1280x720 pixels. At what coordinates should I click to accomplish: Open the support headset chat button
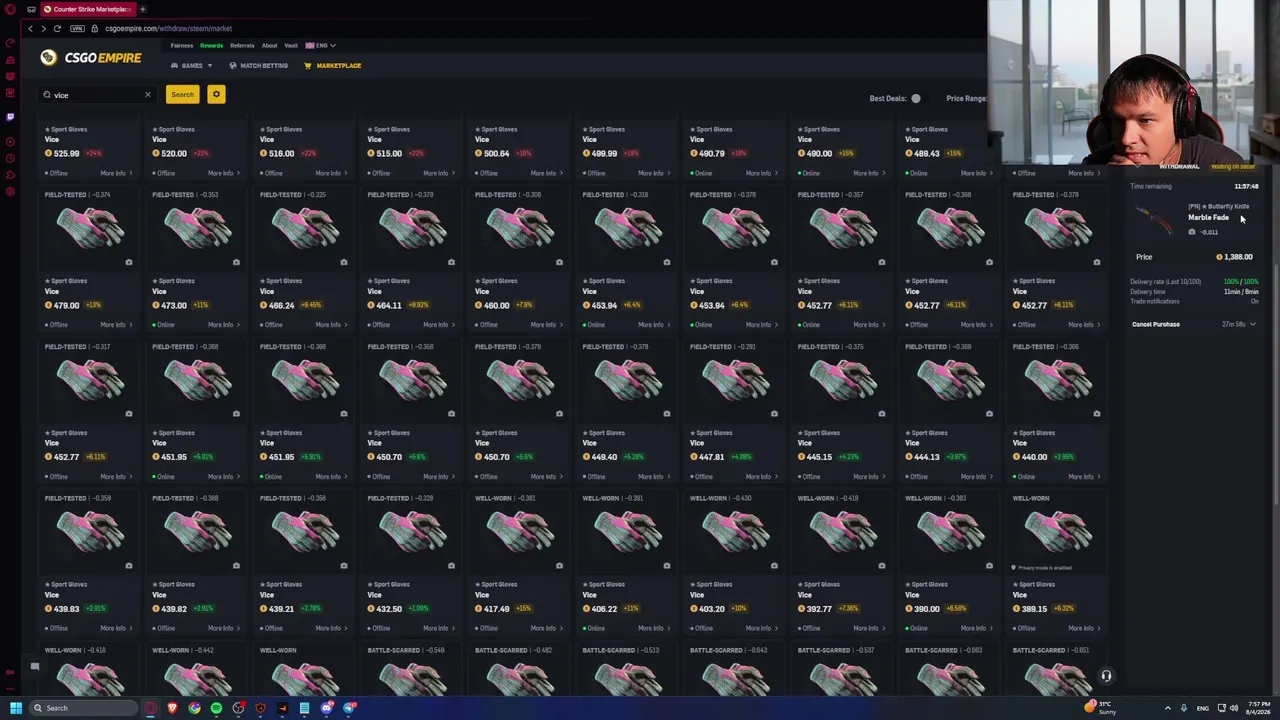1106,676
